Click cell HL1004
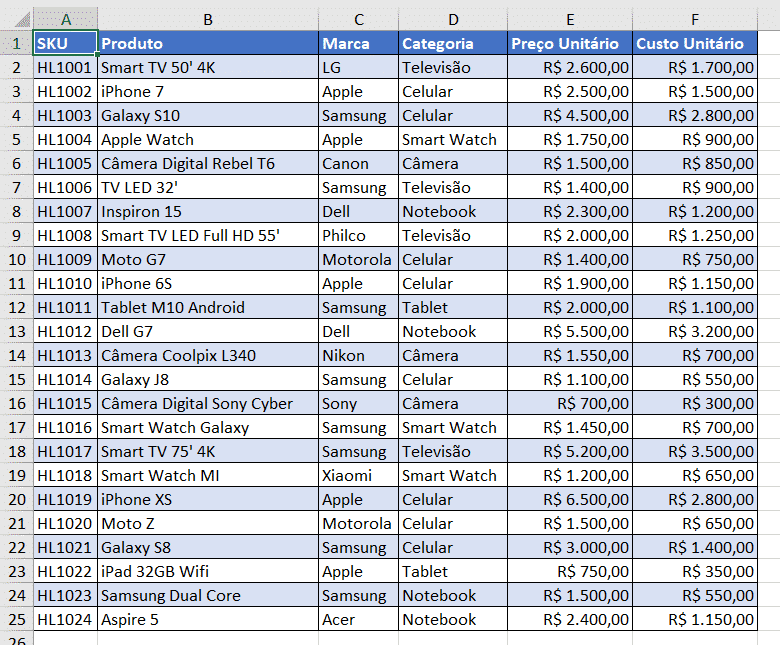The width and height of the screenshot is (780, 645). point(66,139)
